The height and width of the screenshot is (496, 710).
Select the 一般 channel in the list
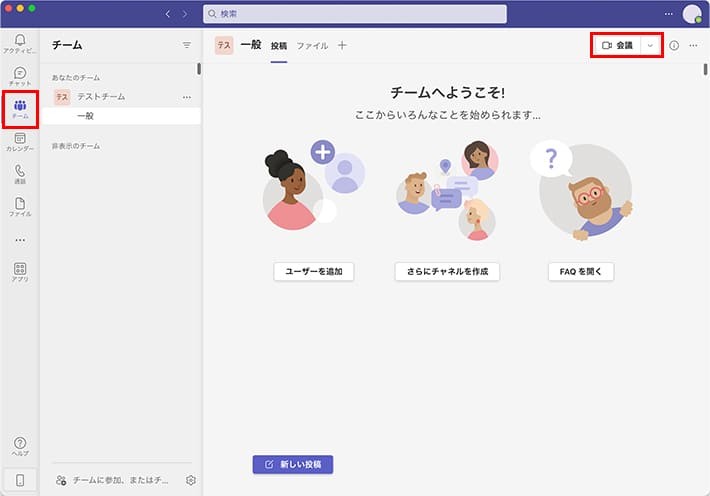click(121, 116)
